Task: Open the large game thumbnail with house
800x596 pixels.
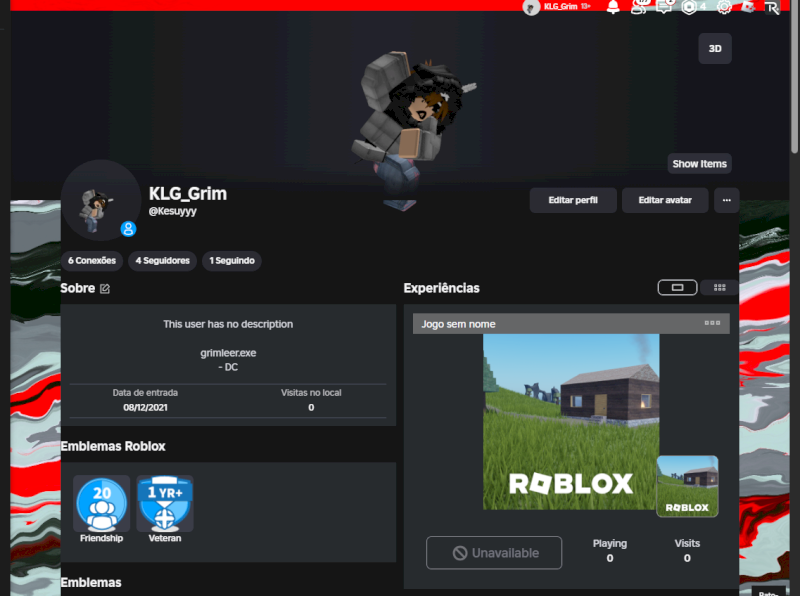Action: [x=571, y=422]
